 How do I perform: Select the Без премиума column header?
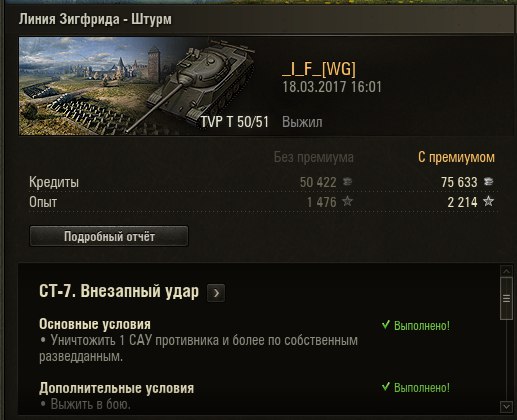pos(314,157)
